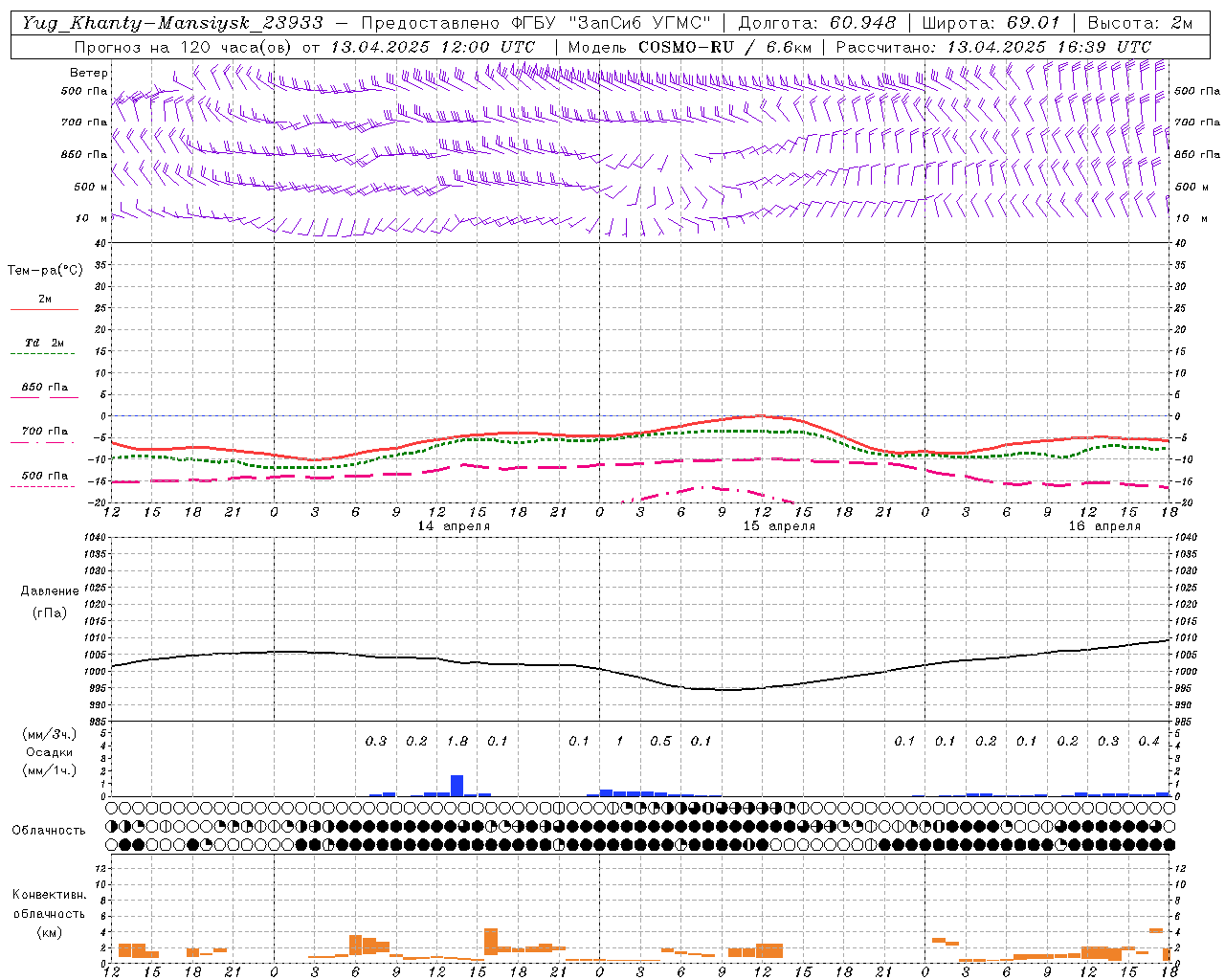Click the '1.8' precipitation amount value

[x=457, y=741]
